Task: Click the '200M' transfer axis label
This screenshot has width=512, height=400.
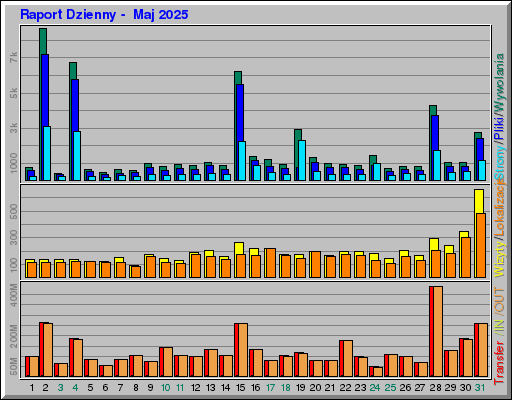Action: [14, 336]
